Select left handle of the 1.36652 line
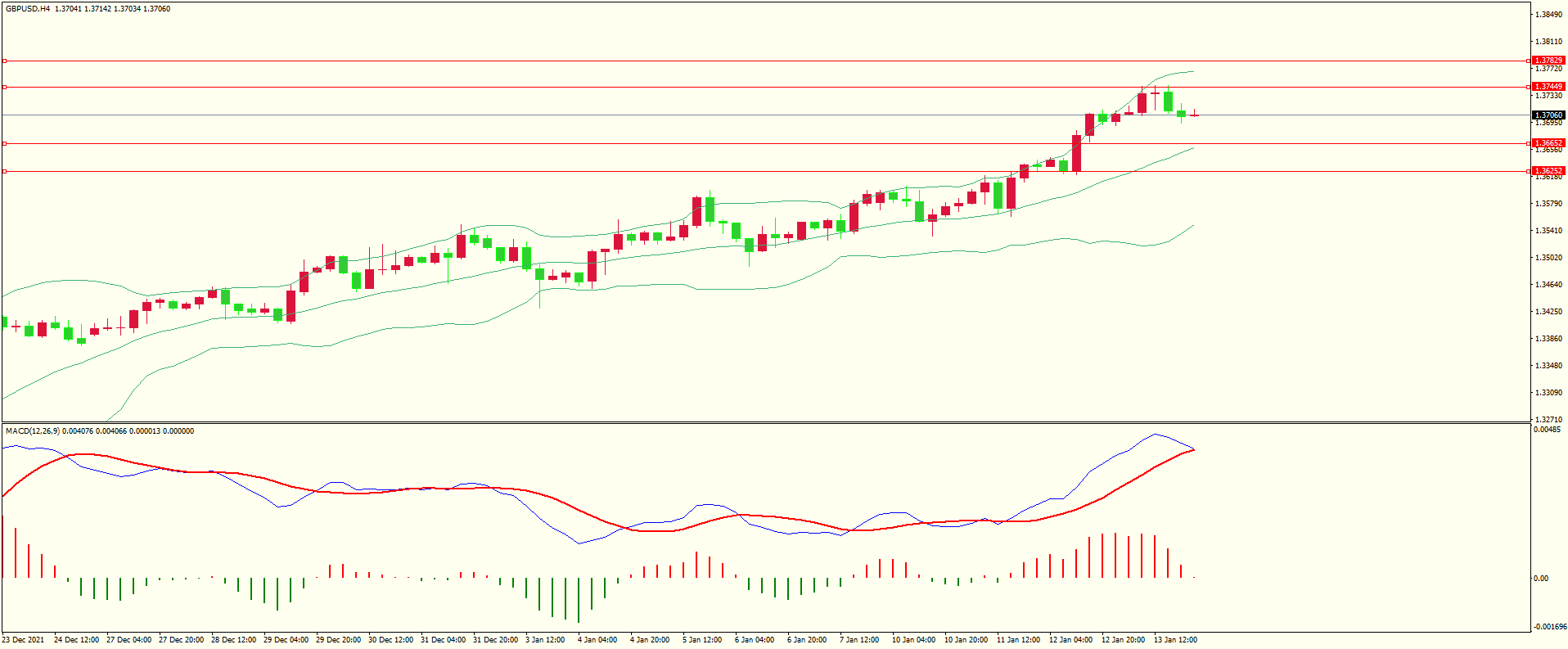 tap(5, 143)
